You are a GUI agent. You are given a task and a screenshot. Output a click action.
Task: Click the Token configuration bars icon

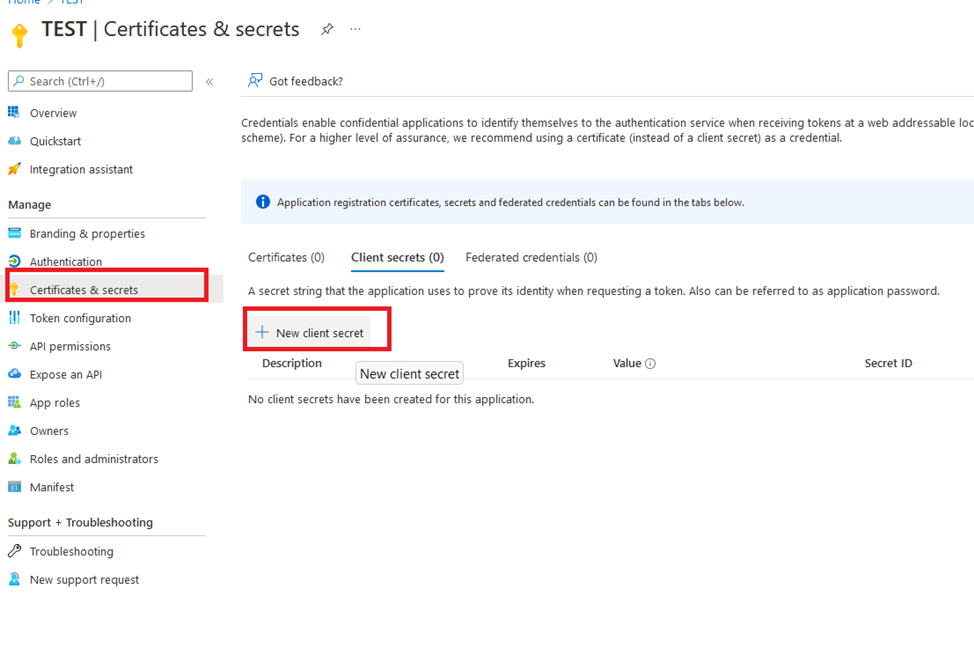coord(14,317)
